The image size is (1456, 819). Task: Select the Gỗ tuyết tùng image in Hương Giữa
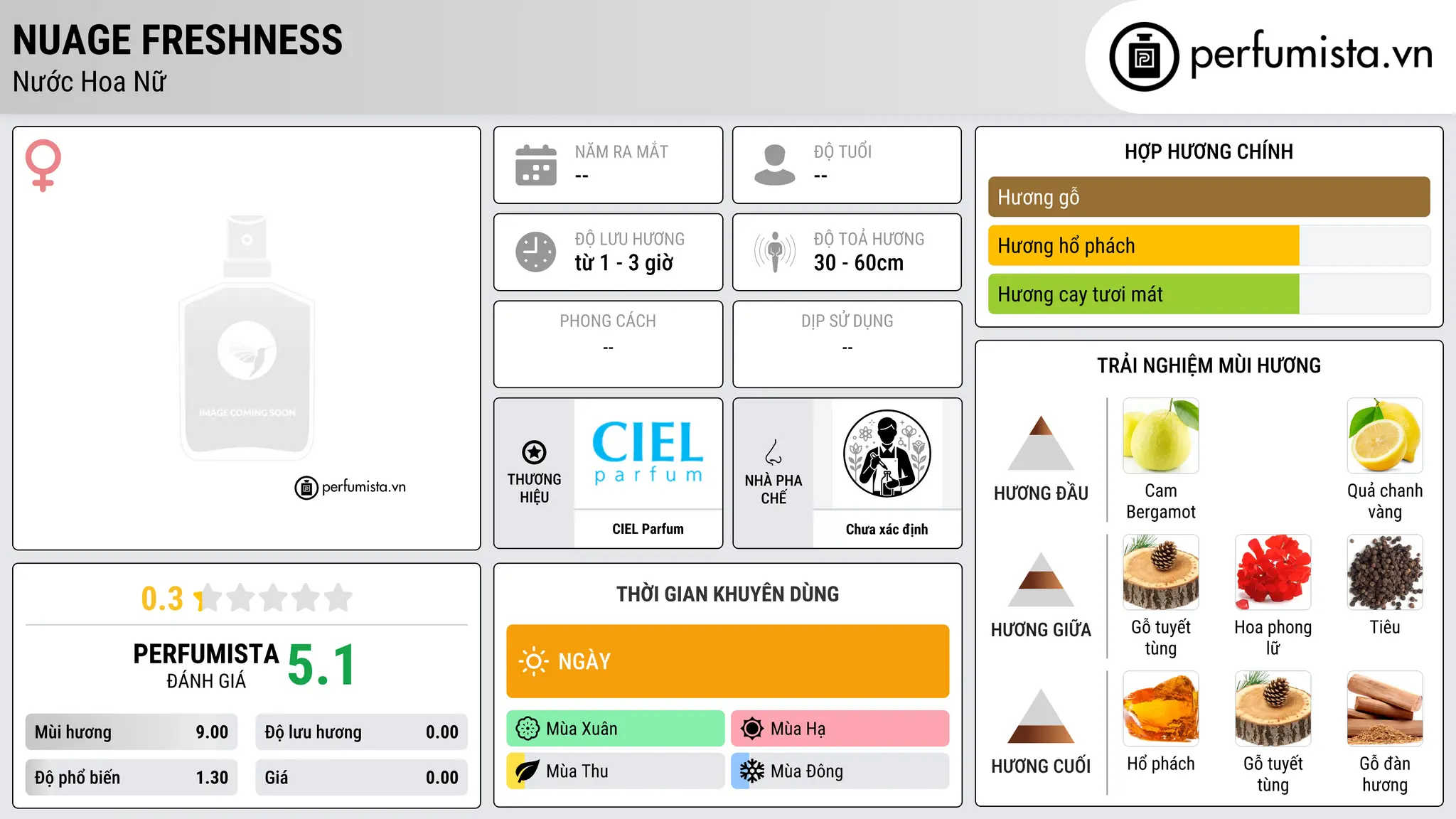pos(1161,572)
